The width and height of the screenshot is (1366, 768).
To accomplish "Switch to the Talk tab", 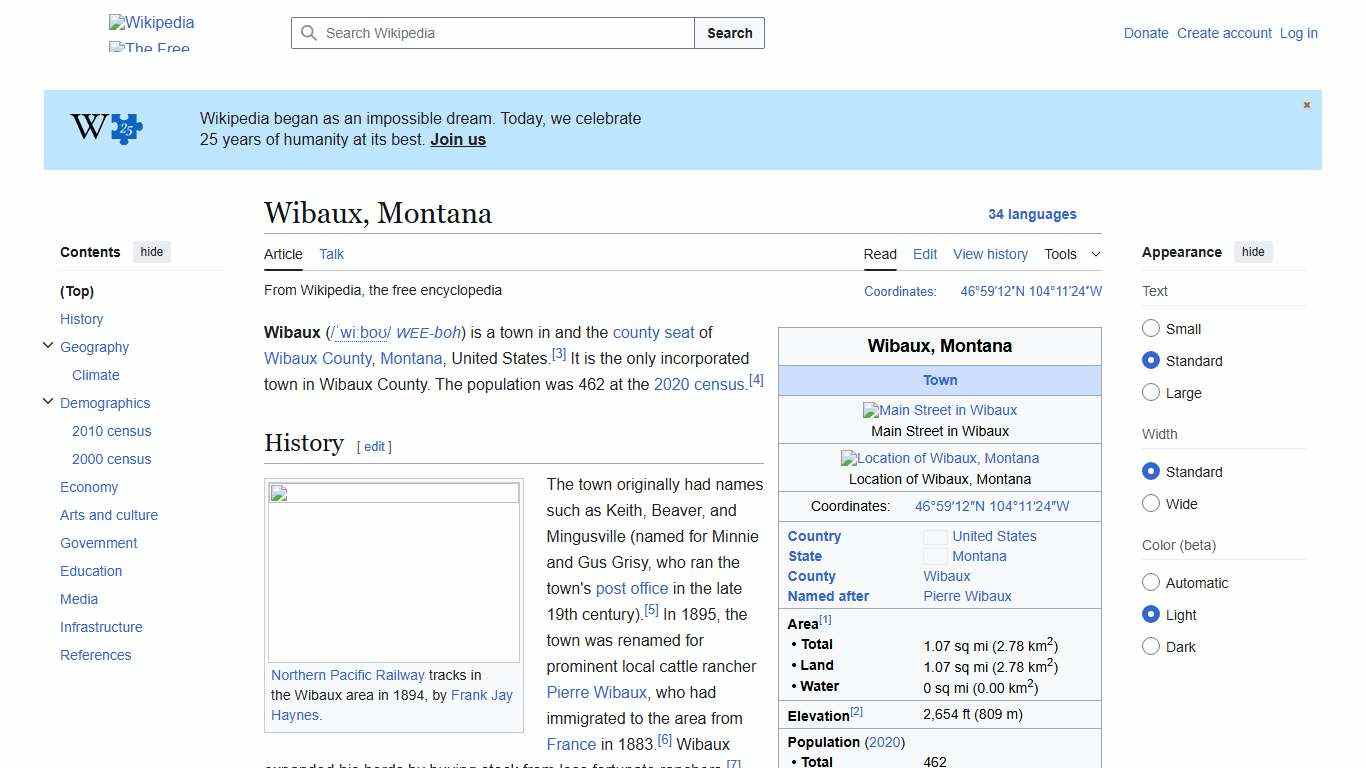I will coord(331,254).
